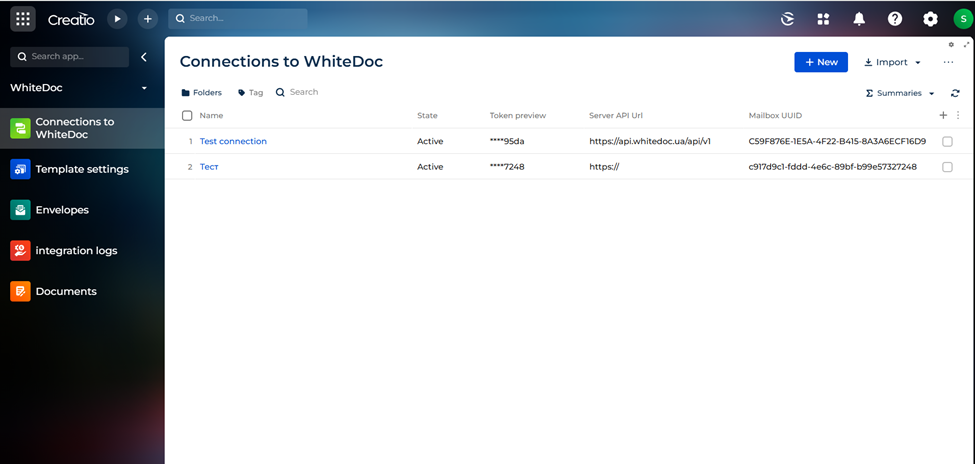Open system settings gear icon
The height and width of the screenshot is (464, 975).
point(930,19)
